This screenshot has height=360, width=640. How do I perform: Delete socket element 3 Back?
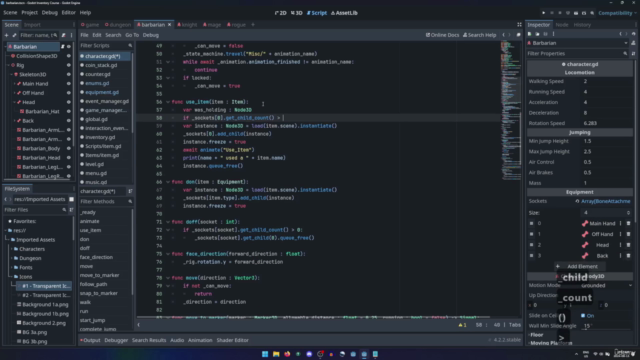628,256
